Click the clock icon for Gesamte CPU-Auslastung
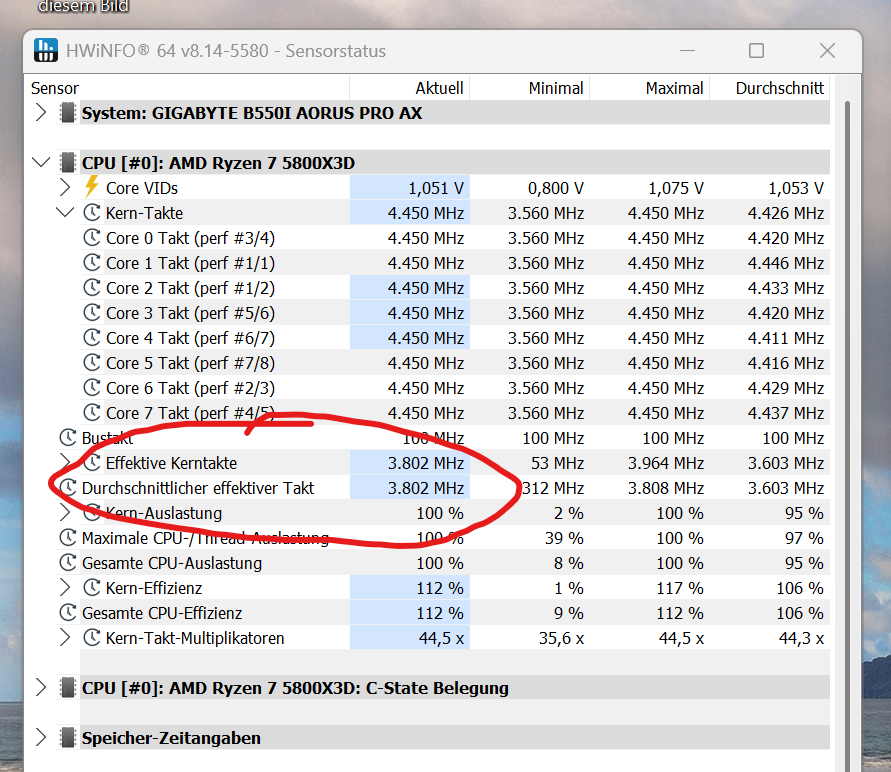This screenshot has height=772, width=891. coord(68,562)
